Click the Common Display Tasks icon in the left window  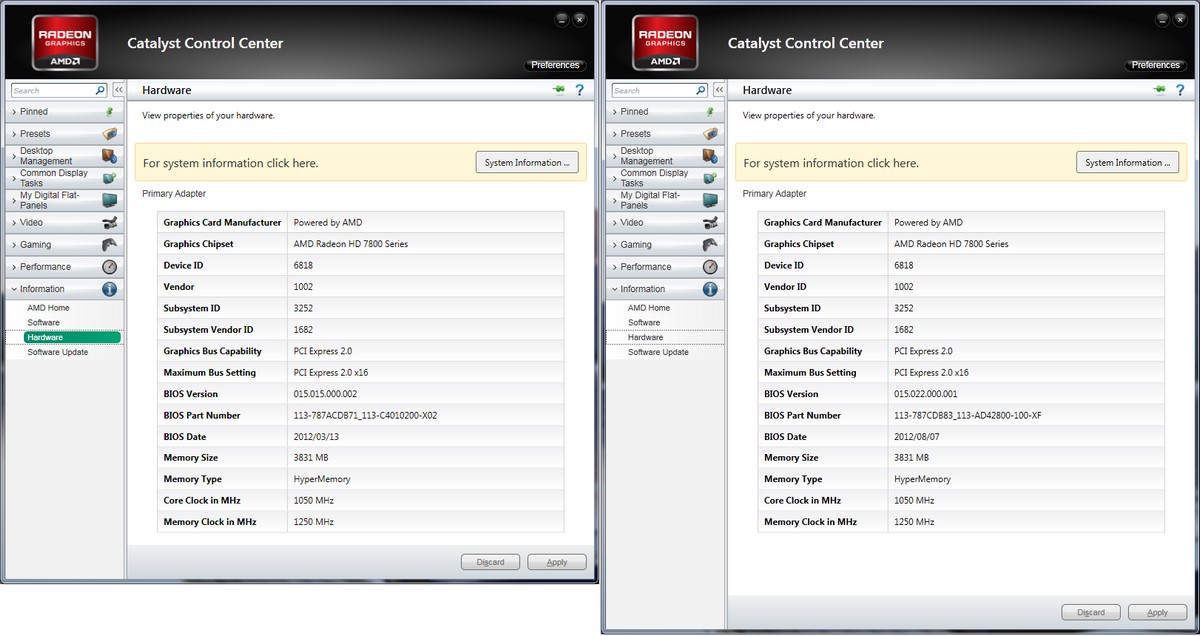110,178
